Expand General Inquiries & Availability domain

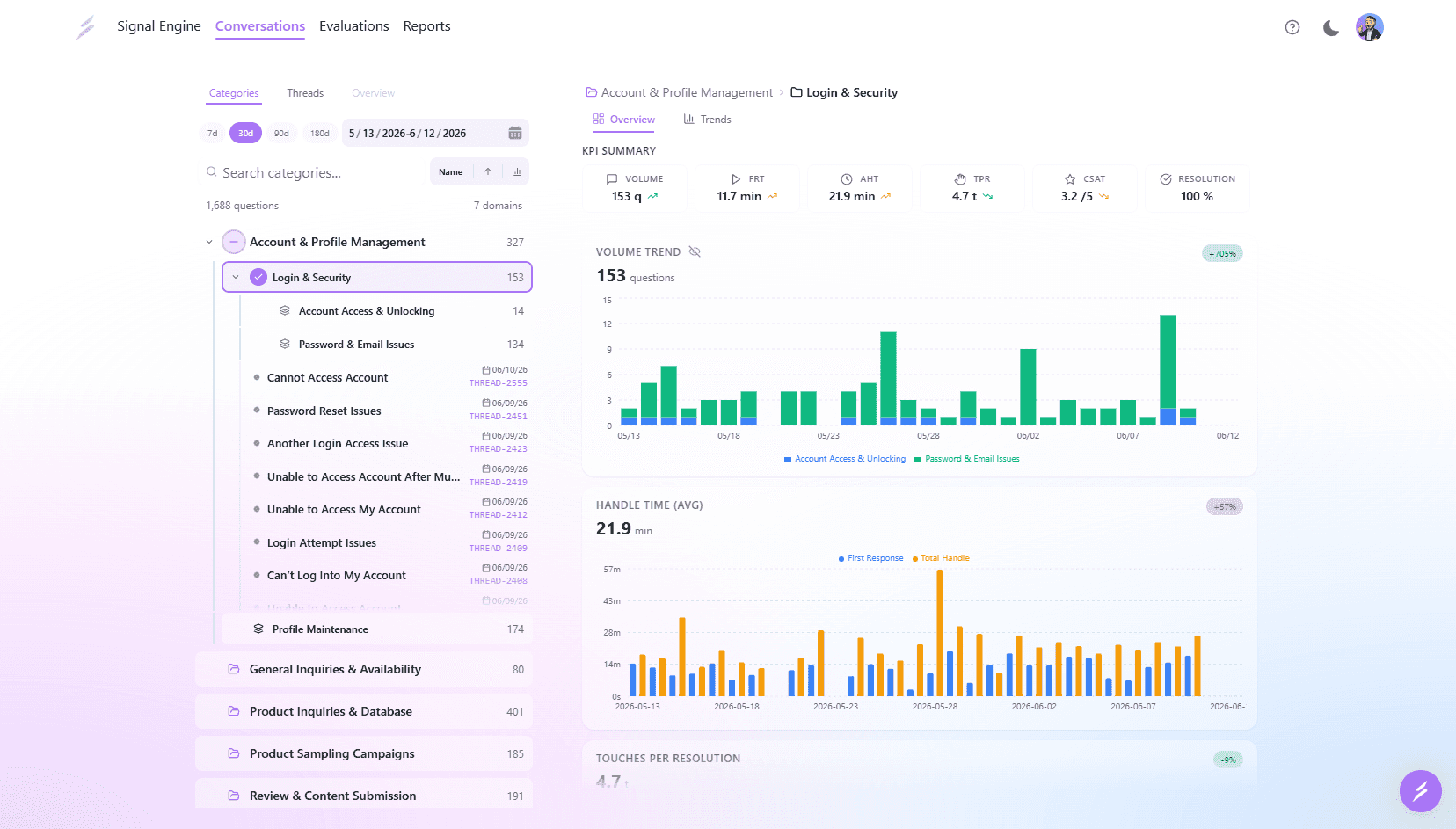pyautogui.click(x=364, y=669)
